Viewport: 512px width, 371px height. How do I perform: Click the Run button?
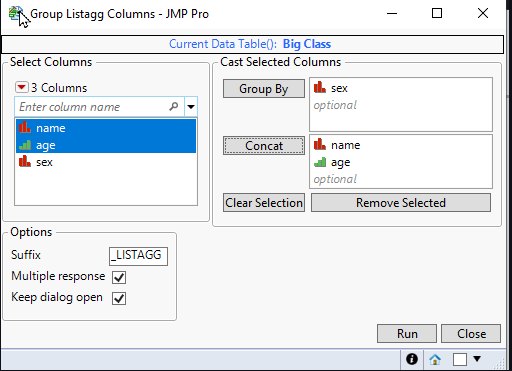pyautogui.click(x=407, y=333)
